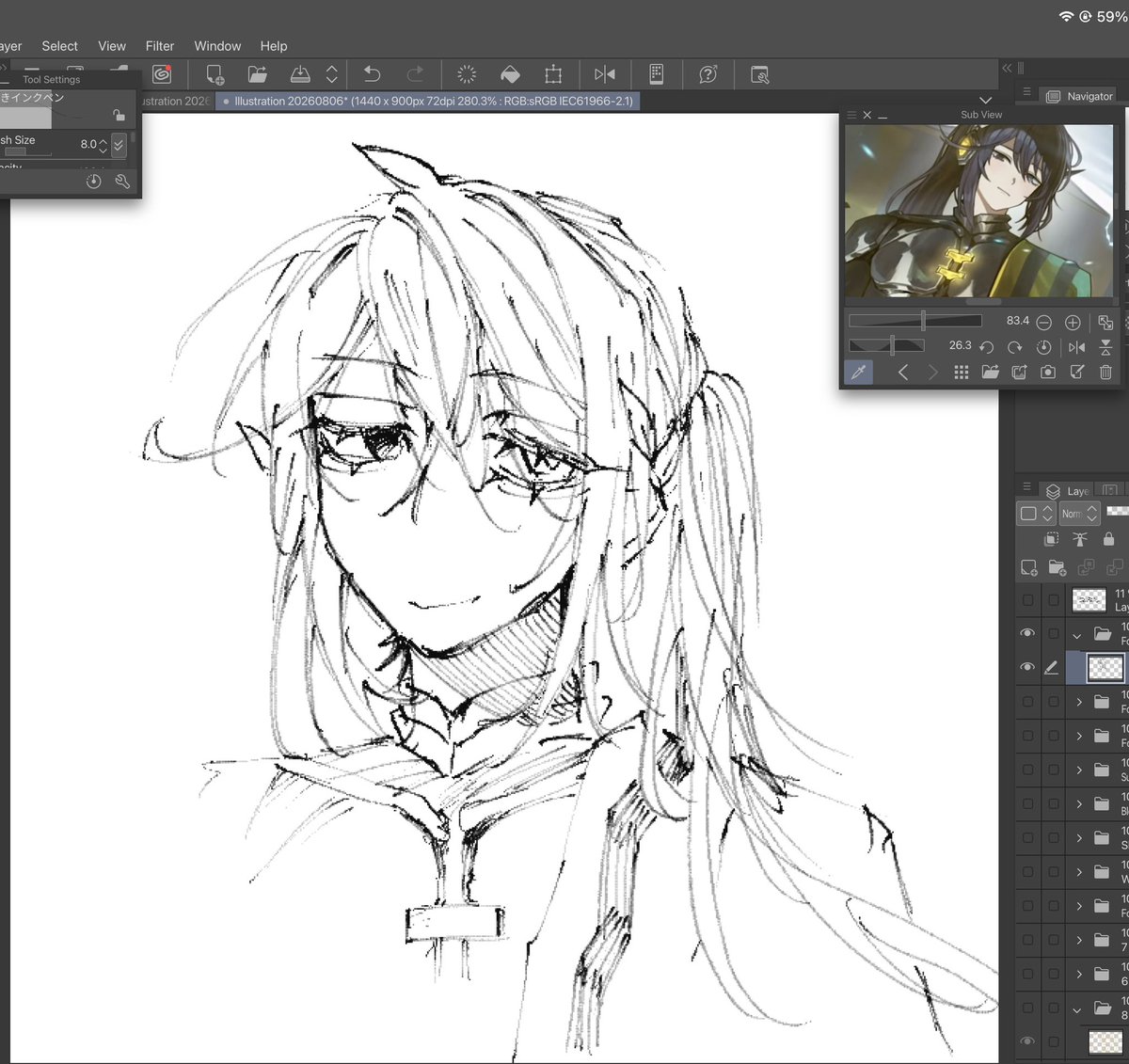Switch to the inactive 'Illustration 2026' canvas tab
The height and width of the screenshot is (1064, 1129).
tap(176, 101)
